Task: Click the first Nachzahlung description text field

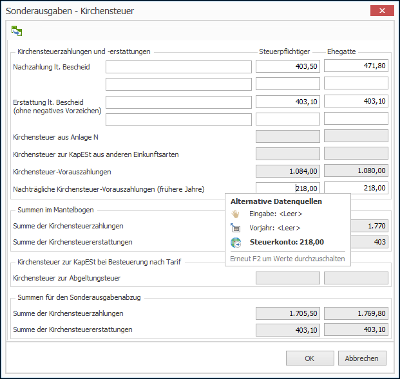Action: click(179, 67)
